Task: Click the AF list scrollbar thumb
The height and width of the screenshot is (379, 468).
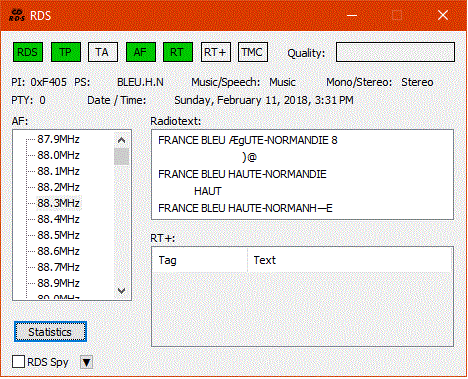Action: 121,157
